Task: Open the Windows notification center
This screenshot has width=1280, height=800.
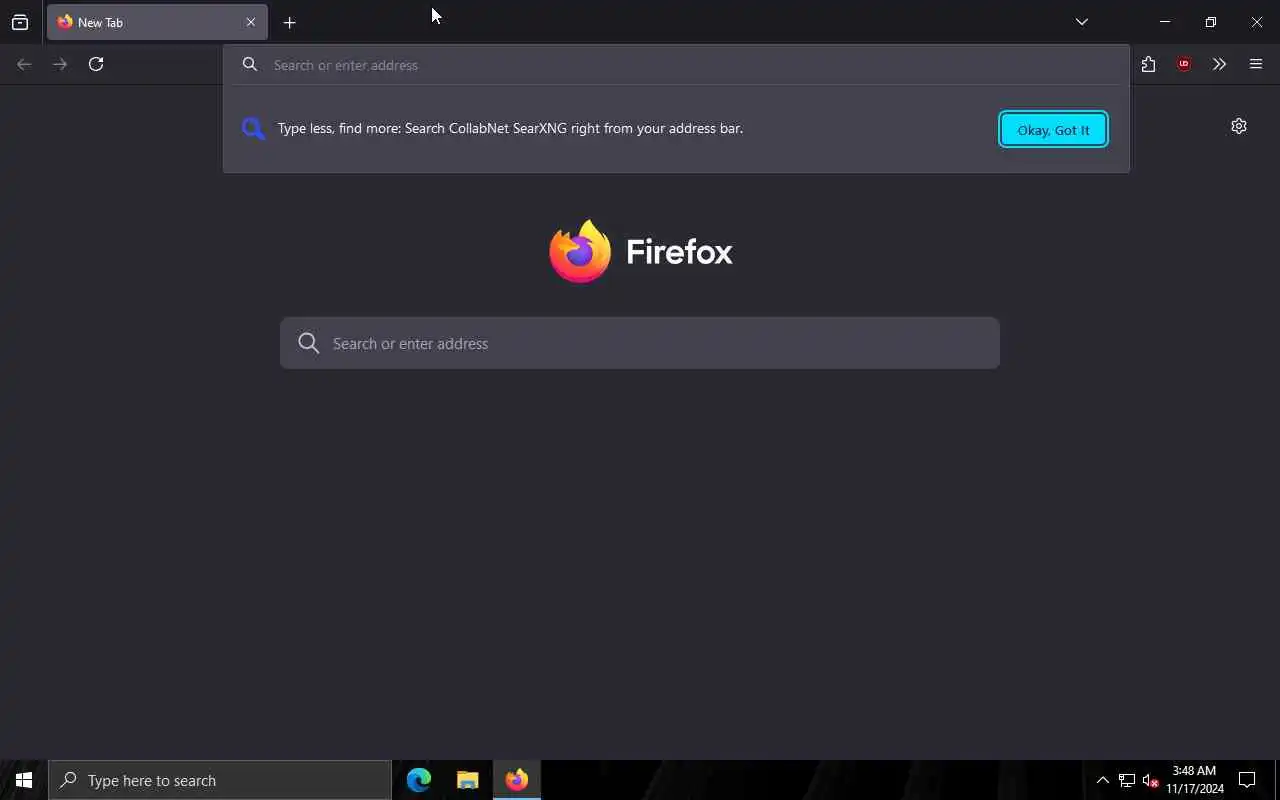Action: pos(1247,780)
